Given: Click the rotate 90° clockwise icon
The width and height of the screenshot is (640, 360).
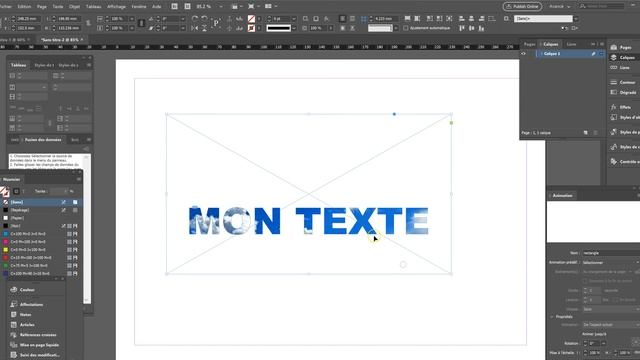Looking at the screenshot, I should click(195, 19).
